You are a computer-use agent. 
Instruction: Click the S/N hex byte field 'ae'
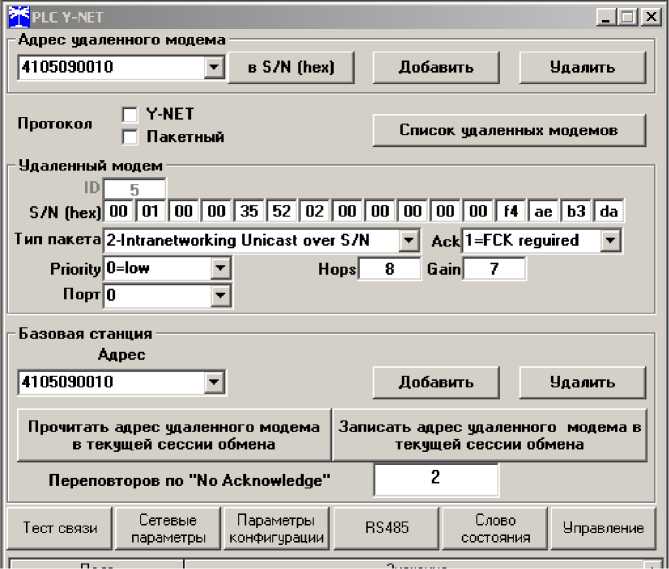pyautogui.click(x=543, y=211)
